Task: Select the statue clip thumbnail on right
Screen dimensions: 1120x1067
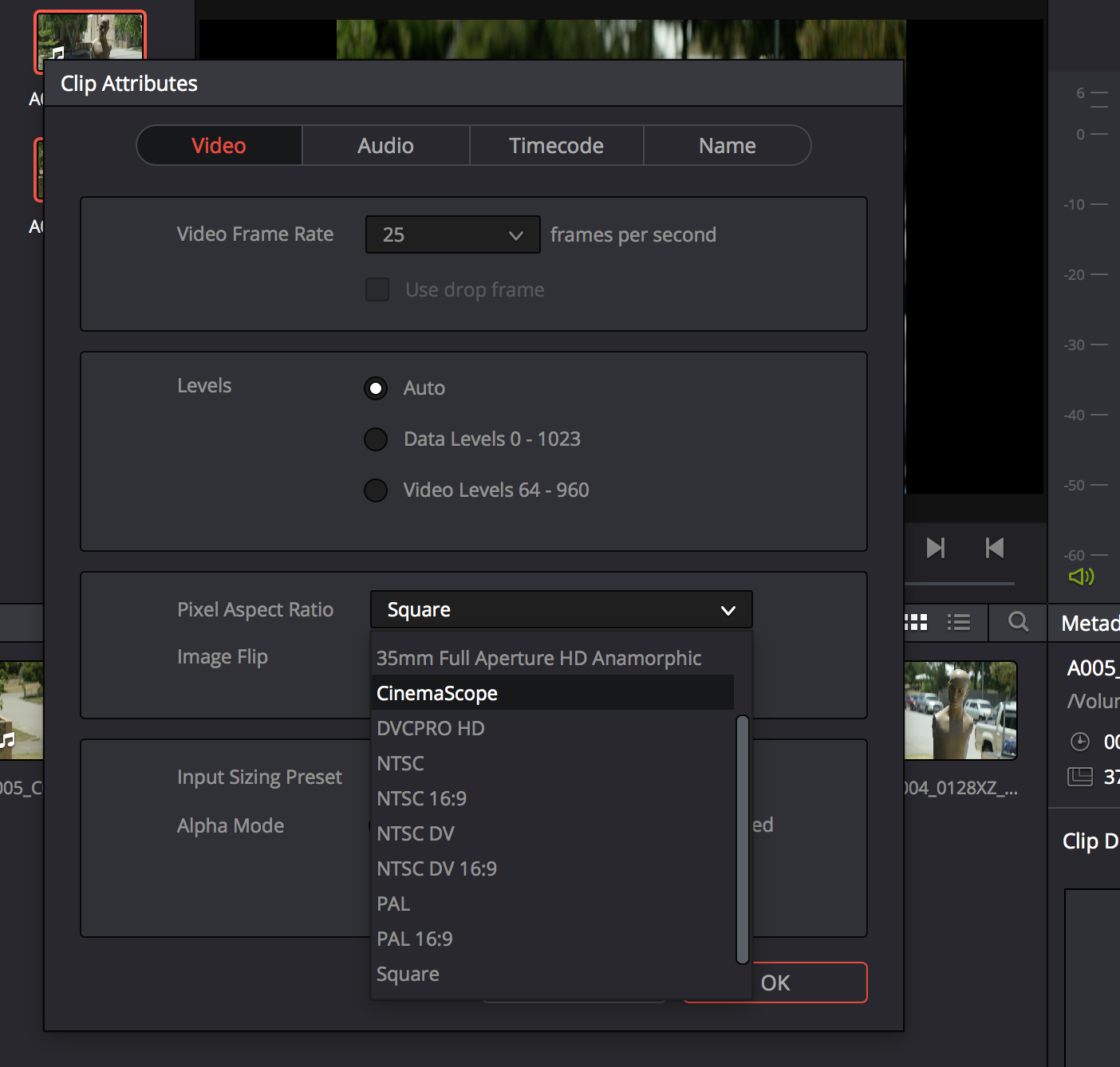Action: click(x=960, y=711)
